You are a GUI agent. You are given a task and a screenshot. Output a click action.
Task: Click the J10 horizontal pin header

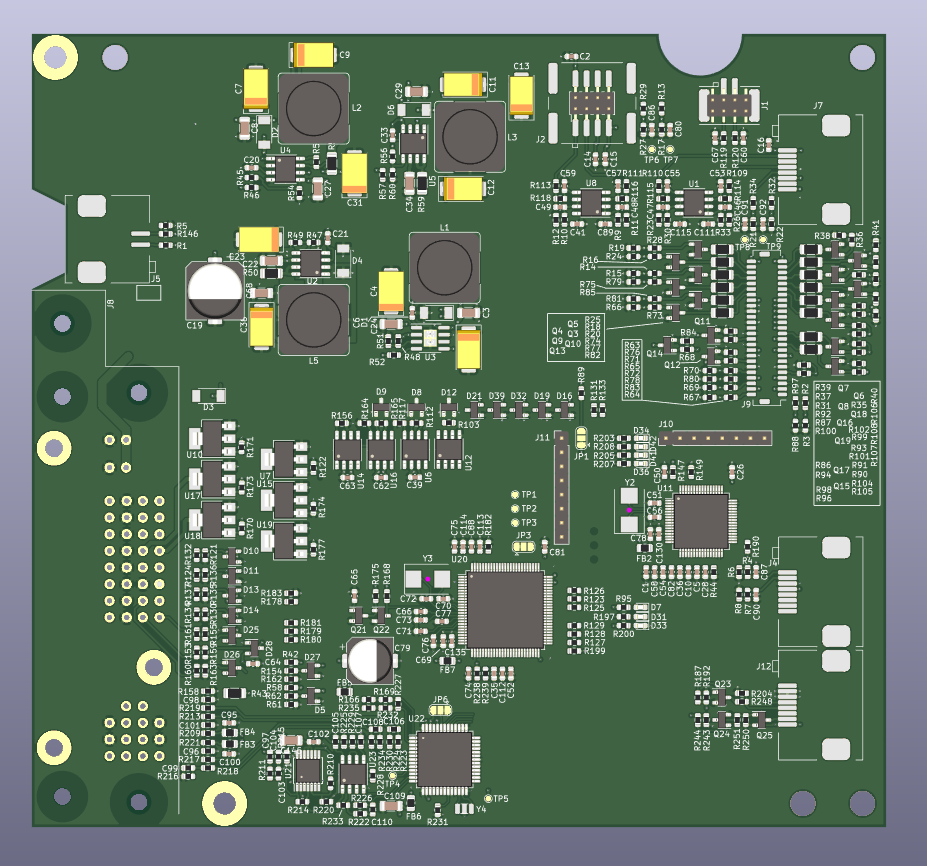(715, 439)
